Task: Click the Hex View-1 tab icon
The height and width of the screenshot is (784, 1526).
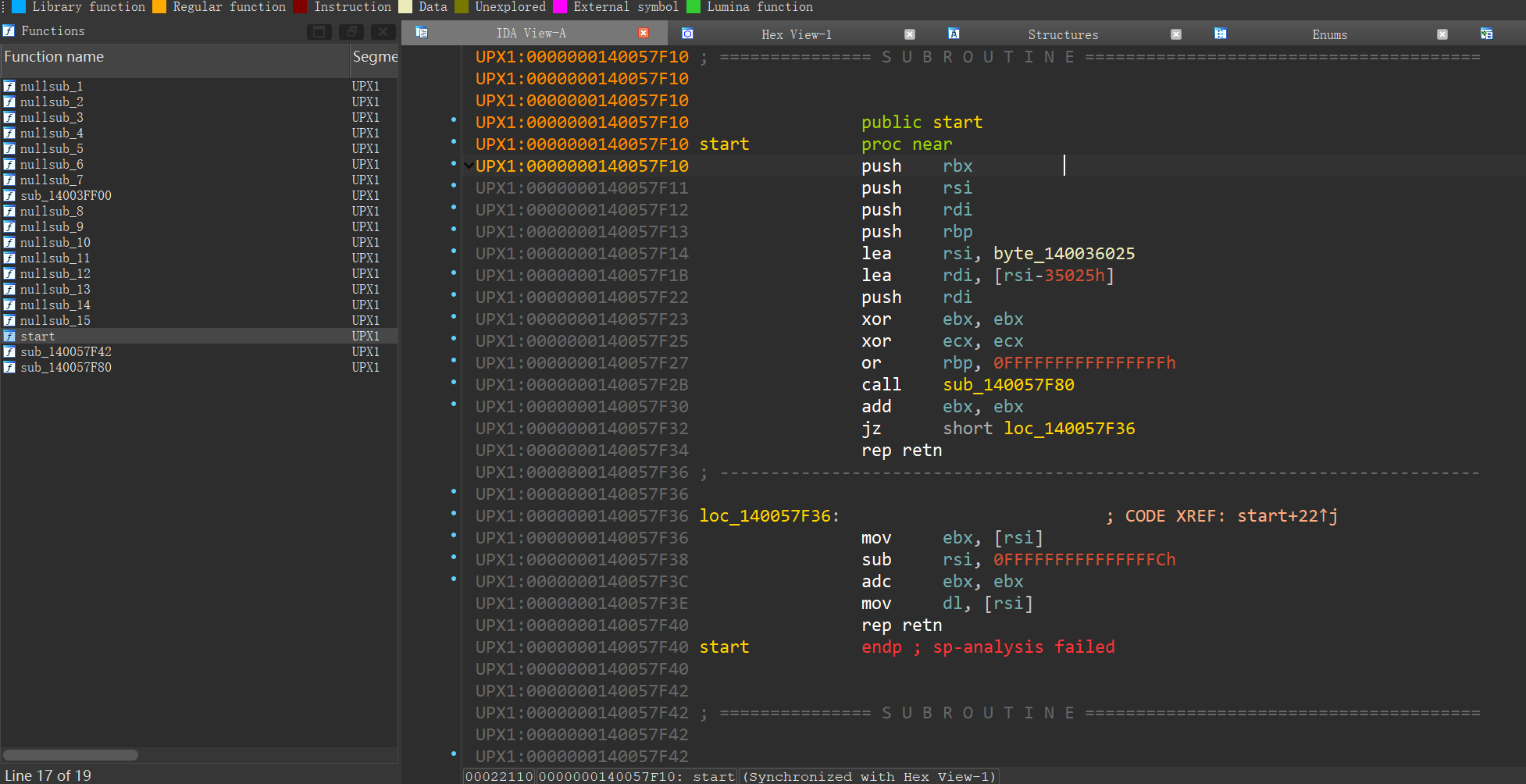Action: tap(687, 34)
